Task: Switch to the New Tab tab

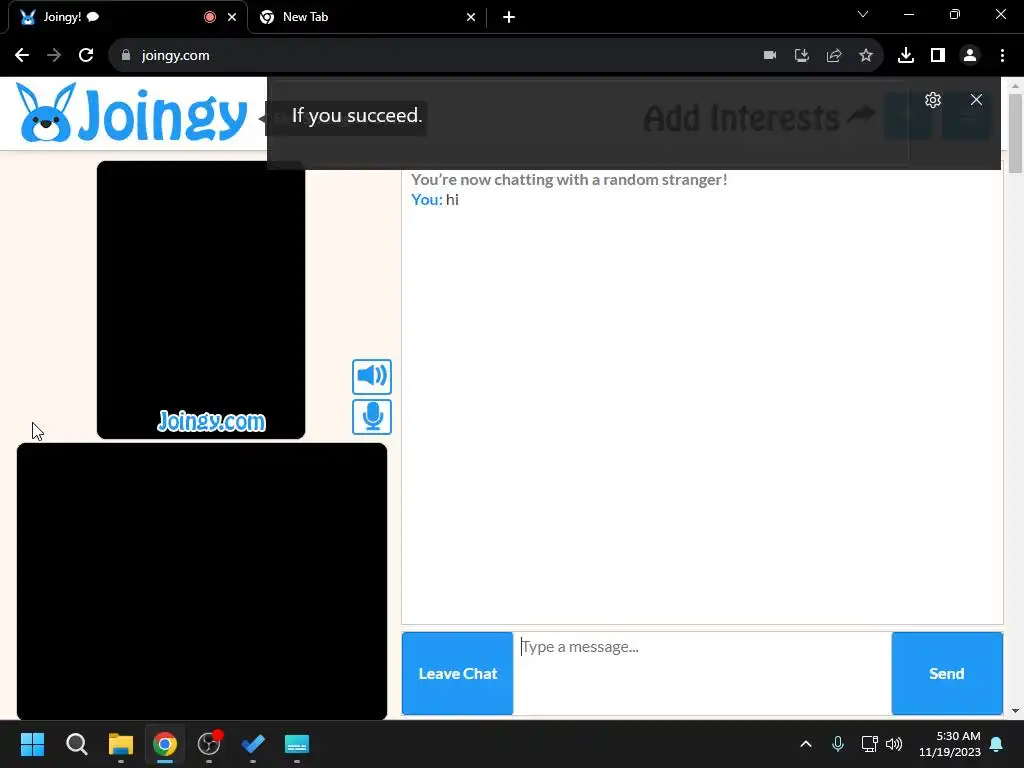Action: pos(367,17)
